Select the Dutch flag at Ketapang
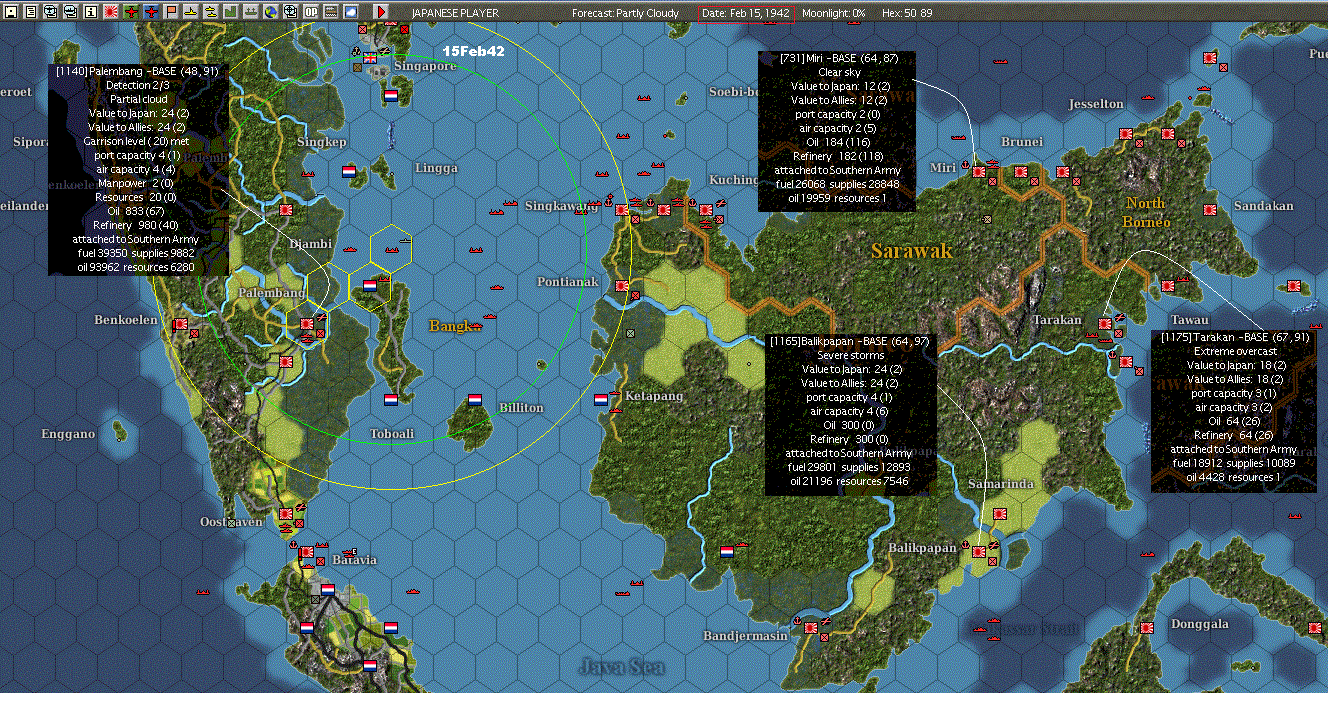Screen dimensions: 1333x701 (601, 400)
